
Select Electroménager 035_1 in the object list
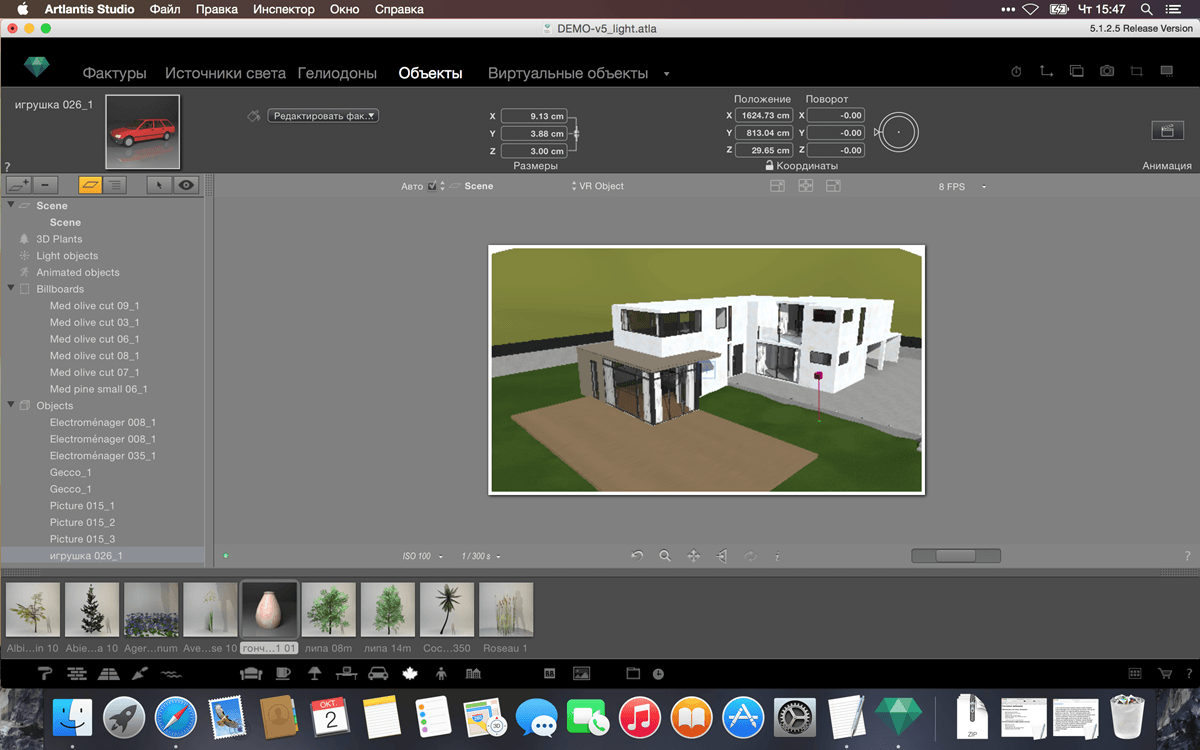tap(103, 456)
